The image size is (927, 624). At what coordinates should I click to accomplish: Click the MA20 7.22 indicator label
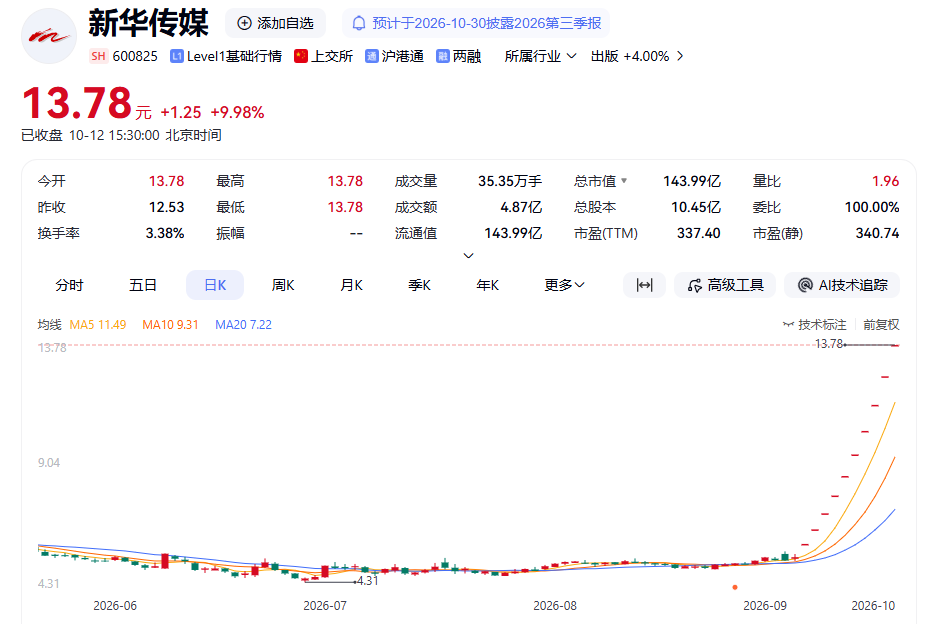coord(244,325)
